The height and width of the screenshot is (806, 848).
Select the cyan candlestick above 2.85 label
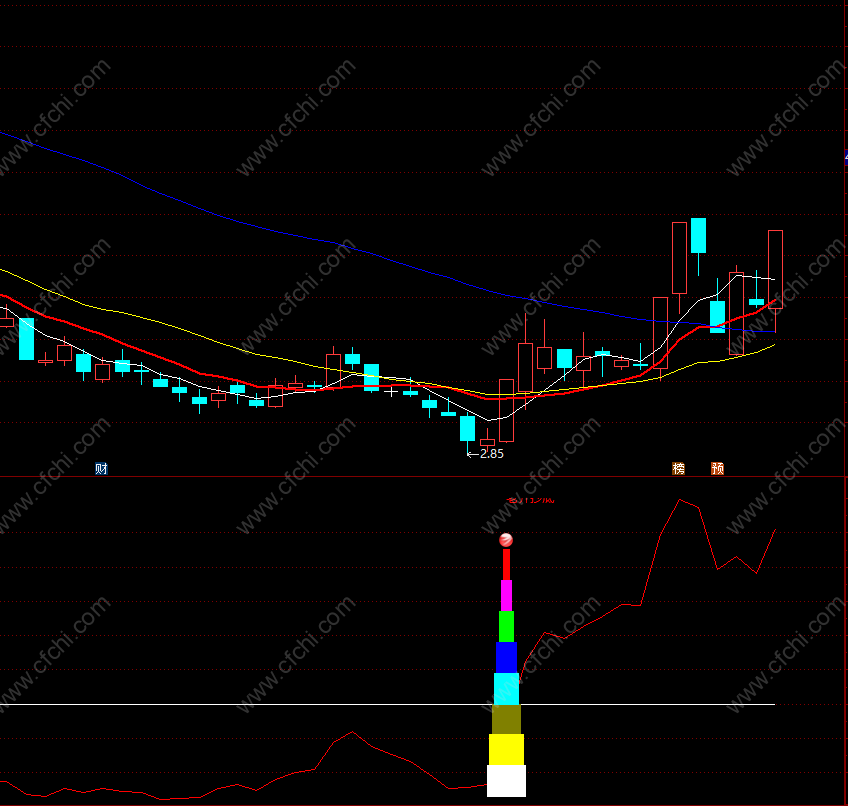(467, 428)
